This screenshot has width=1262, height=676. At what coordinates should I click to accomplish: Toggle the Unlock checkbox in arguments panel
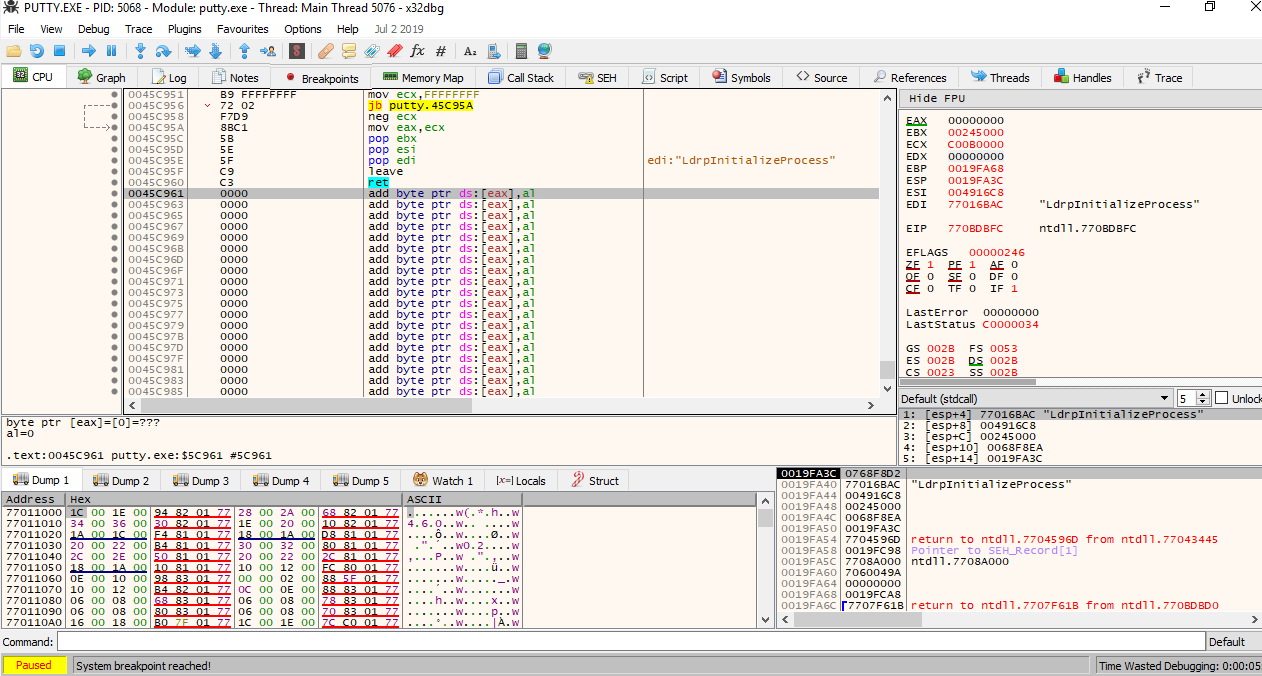coord(1221,398)
